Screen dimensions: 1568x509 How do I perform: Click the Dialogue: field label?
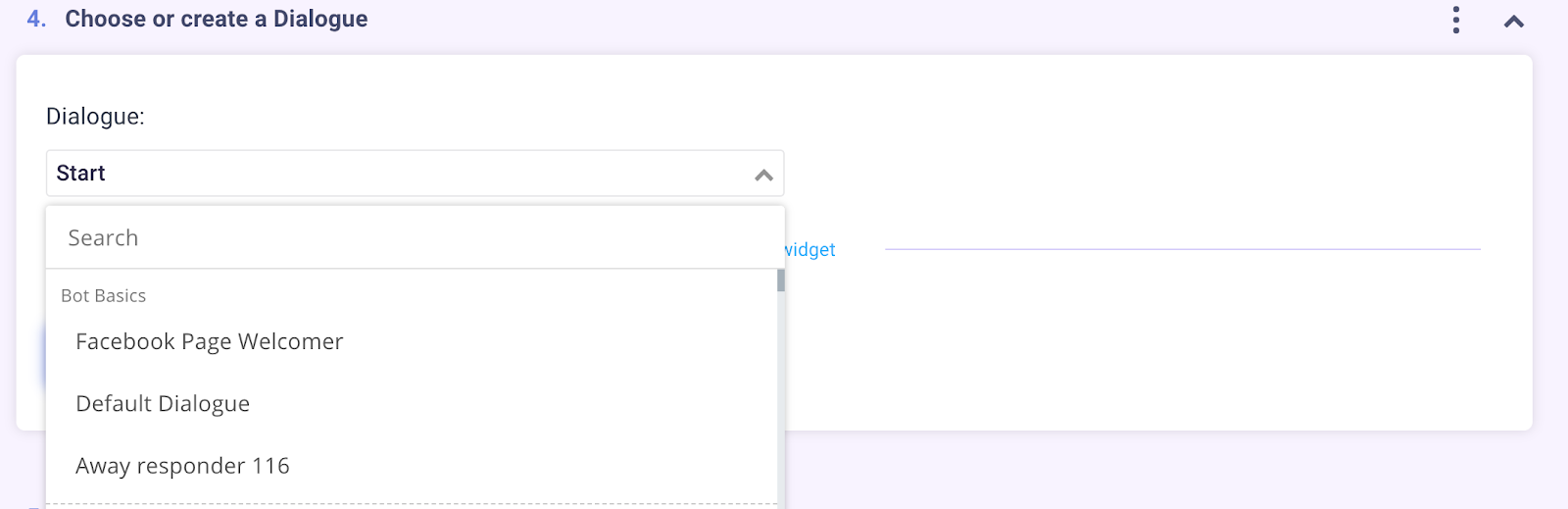pyautogui.click(x=95, y=116)
